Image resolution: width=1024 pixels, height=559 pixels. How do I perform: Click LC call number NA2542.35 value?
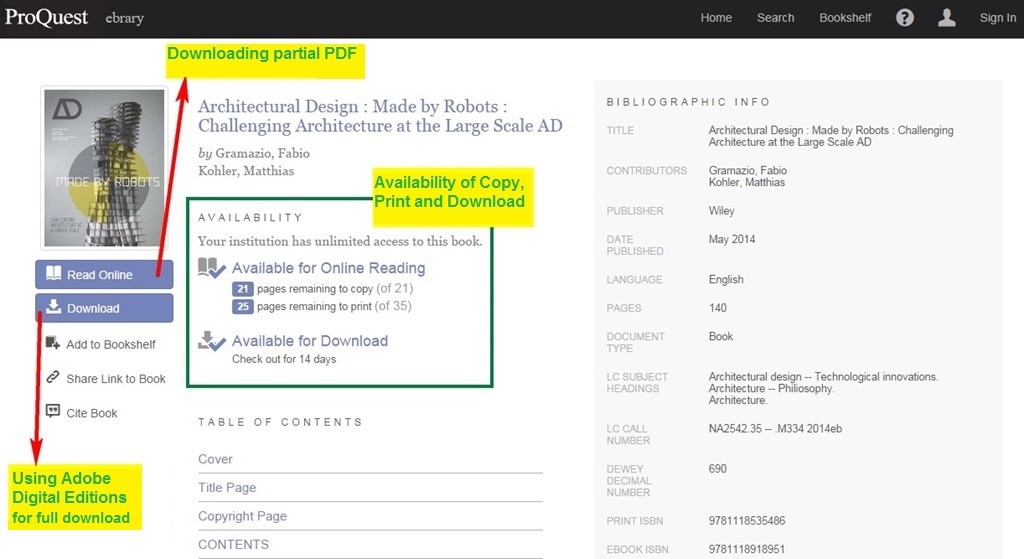point(775,428)
